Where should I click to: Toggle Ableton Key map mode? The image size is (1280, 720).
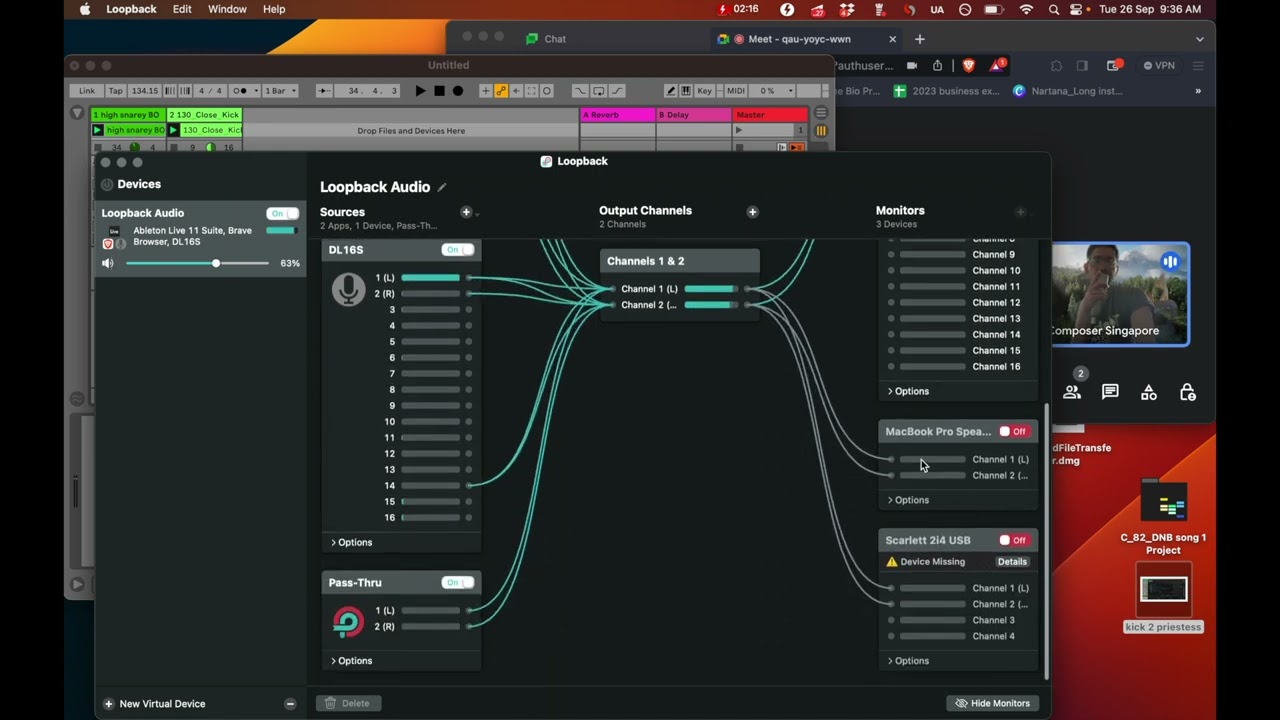point(705,91)
